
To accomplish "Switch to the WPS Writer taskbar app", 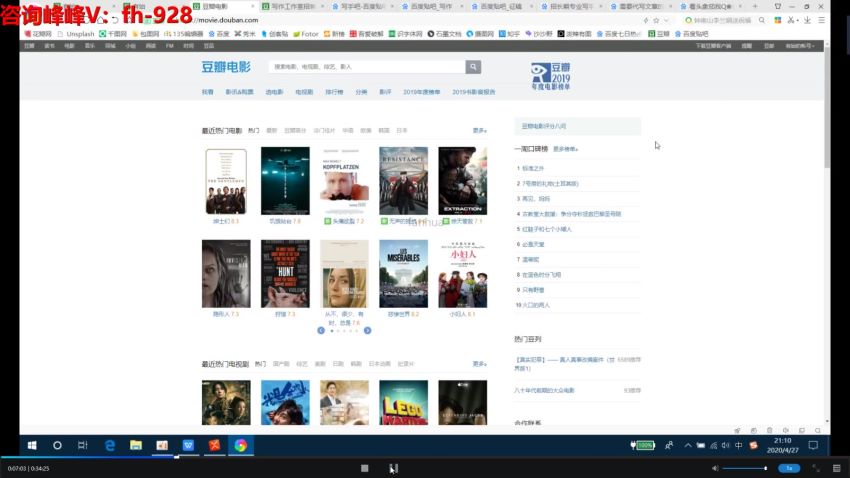I will [188, 445].
